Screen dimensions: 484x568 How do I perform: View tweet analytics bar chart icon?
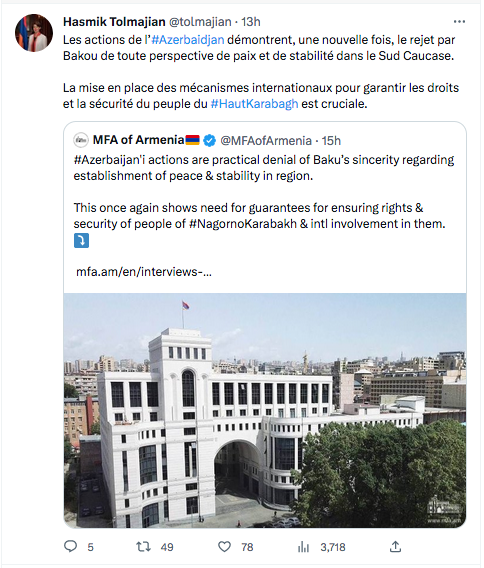pos(303,547)
